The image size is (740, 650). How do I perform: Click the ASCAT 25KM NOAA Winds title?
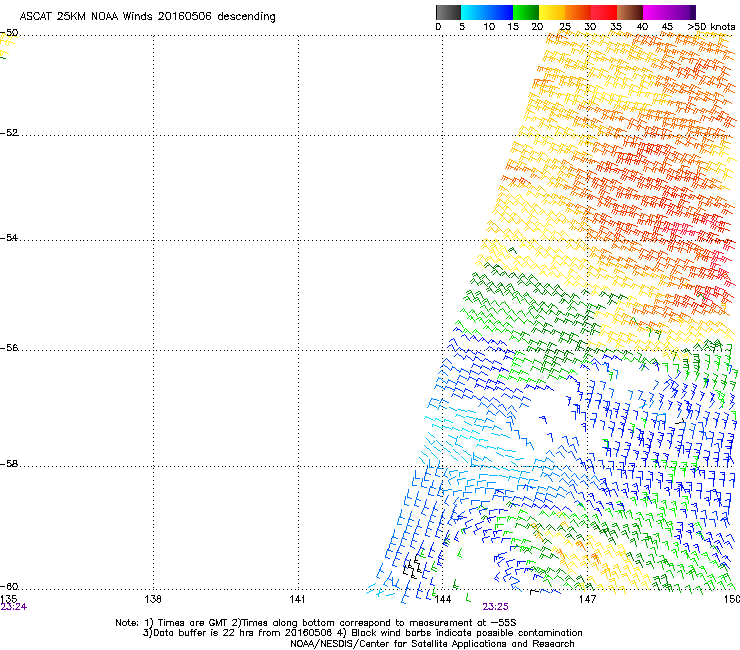click(x=147, y=16)
